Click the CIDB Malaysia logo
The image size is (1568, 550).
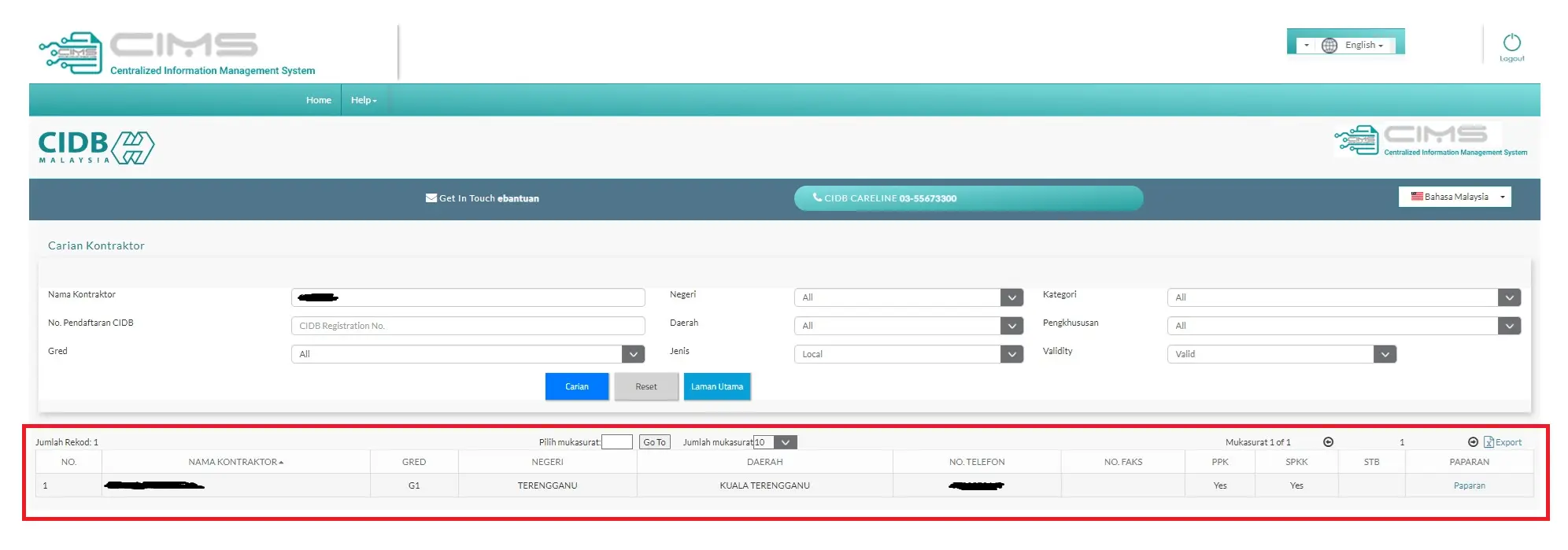96,147
